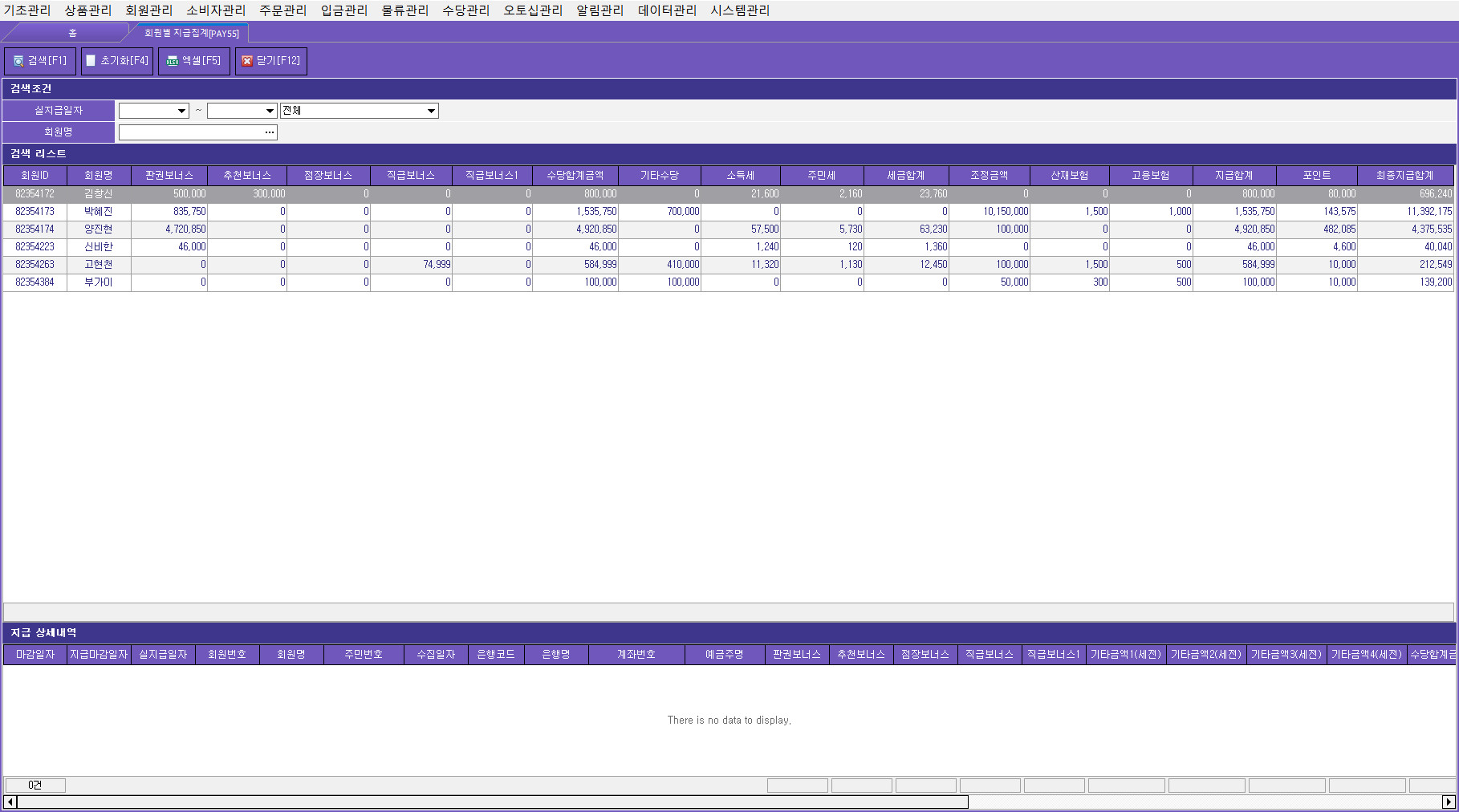The height and width of the screenshot is (812, 1459).
Task: Click the 포인트 column header
Action: pyautogui.click(x=1317, y=176)
